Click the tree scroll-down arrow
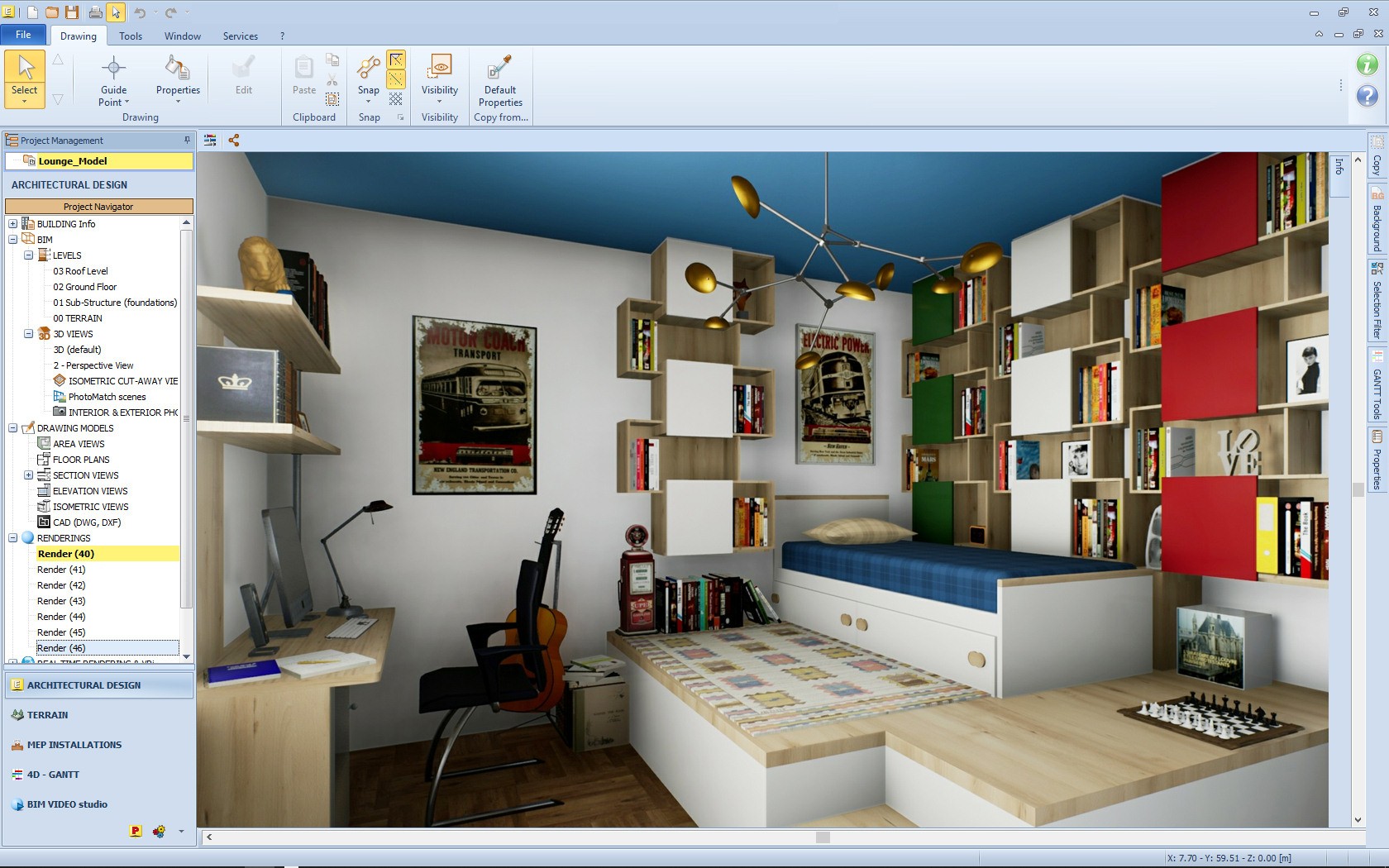 point(186,656)
